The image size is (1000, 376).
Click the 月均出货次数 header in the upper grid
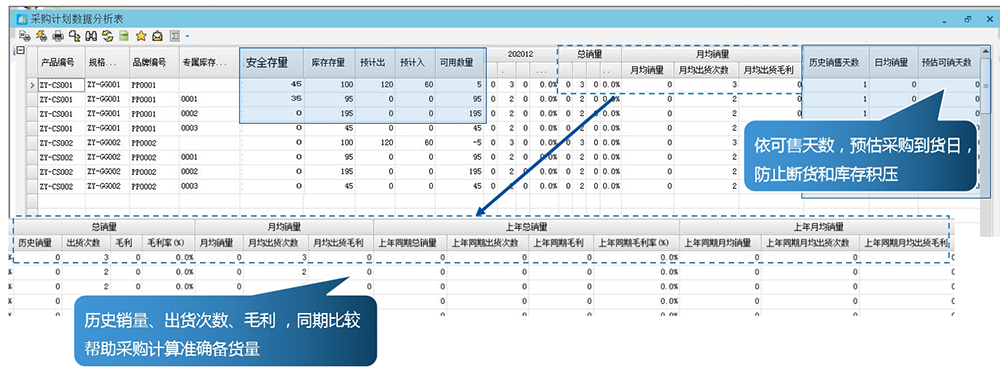[707, 69]
